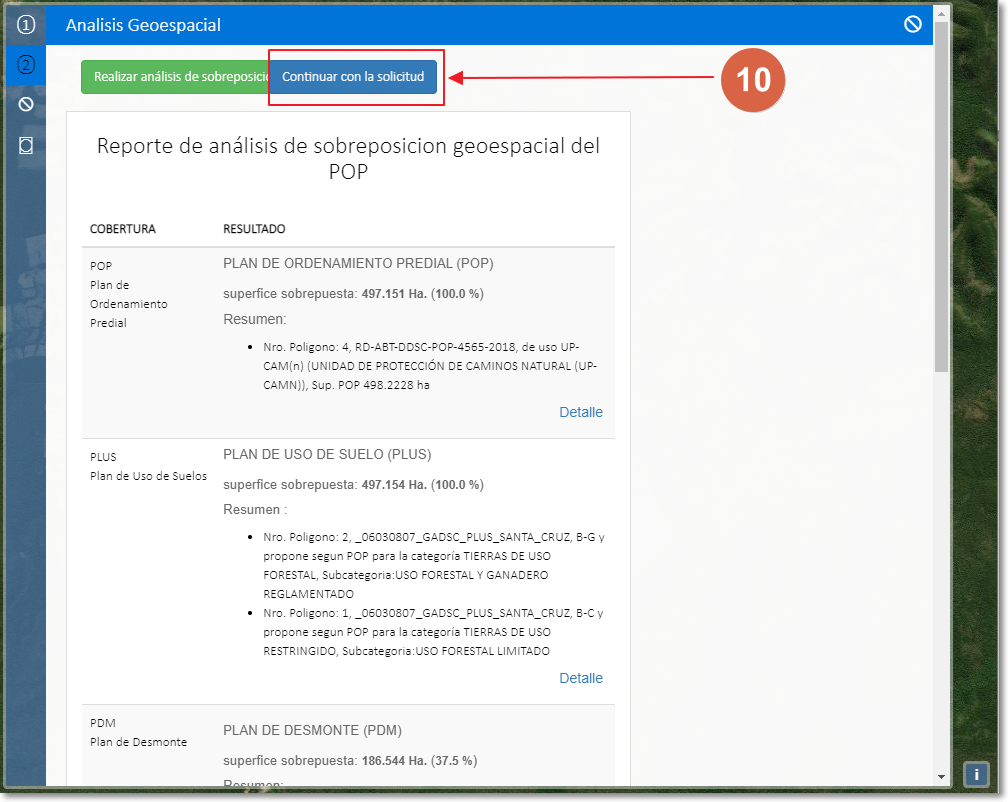Click the square frame icon in the sidebar
The width and height of the screenshot is (1008, 802).
26,145
